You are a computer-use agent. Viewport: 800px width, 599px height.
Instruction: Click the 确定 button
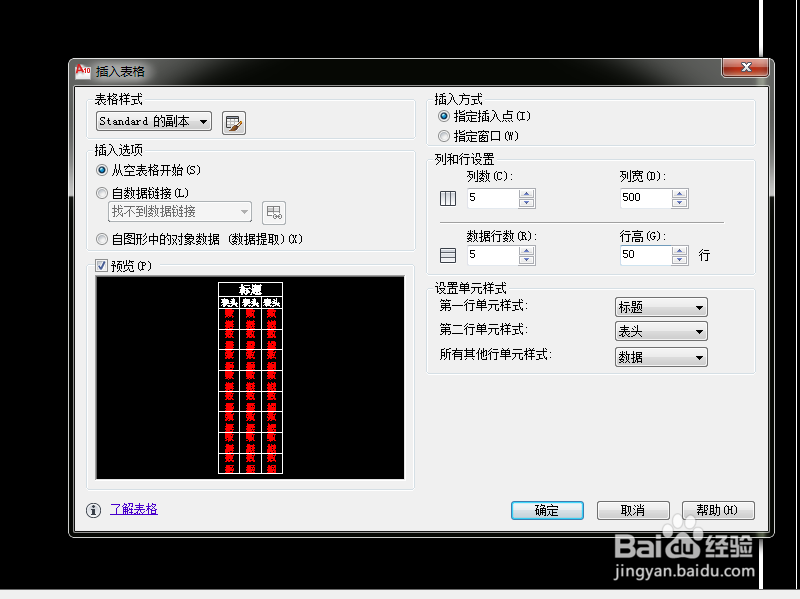point(547,510)
